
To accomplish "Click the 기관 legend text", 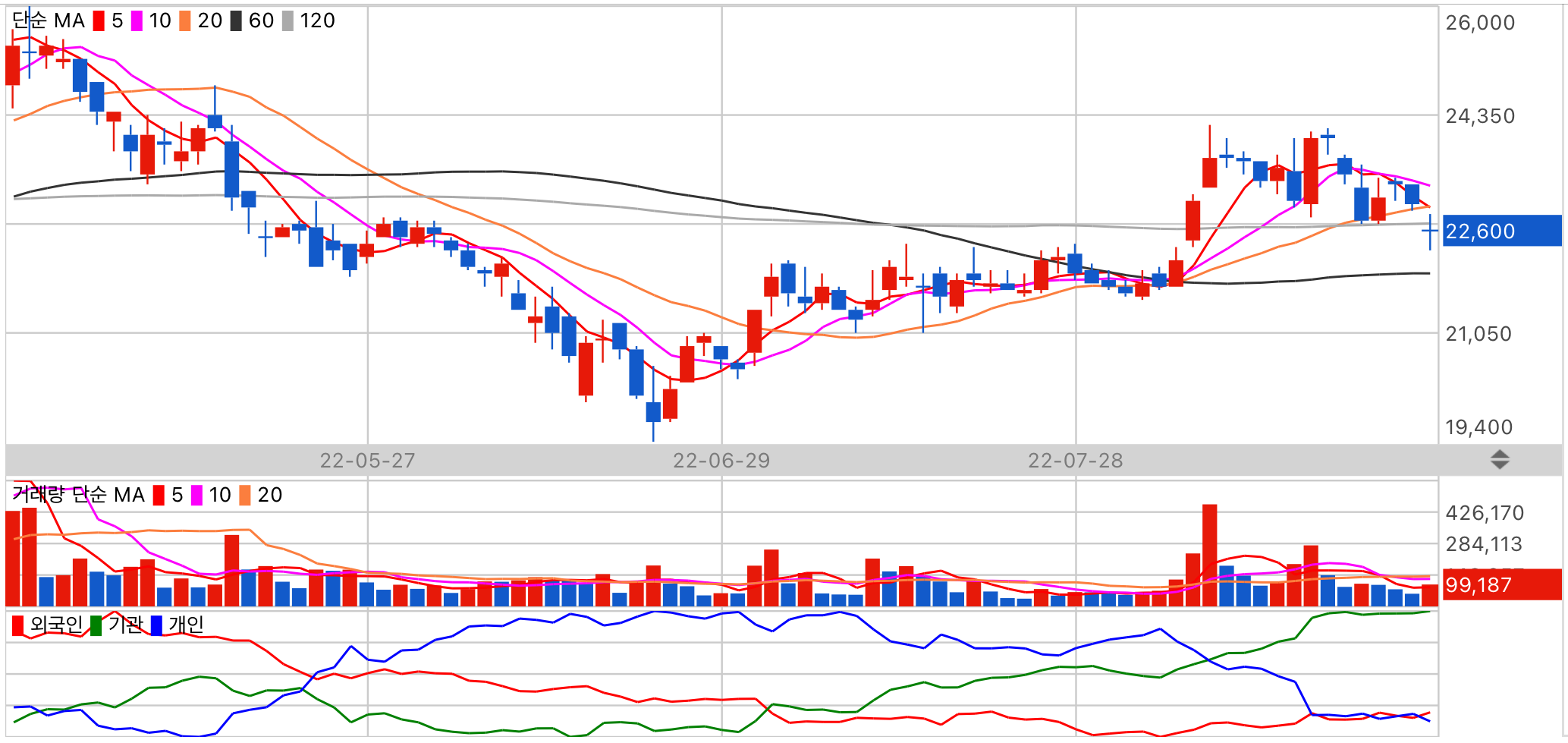I will click(125, 625).
